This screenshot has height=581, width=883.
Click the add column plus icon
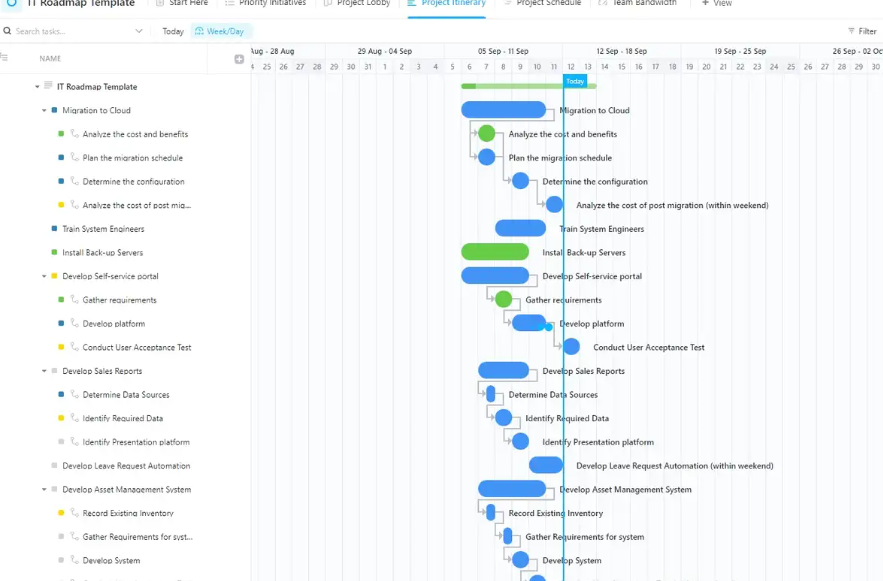click(x=239, y=59)
